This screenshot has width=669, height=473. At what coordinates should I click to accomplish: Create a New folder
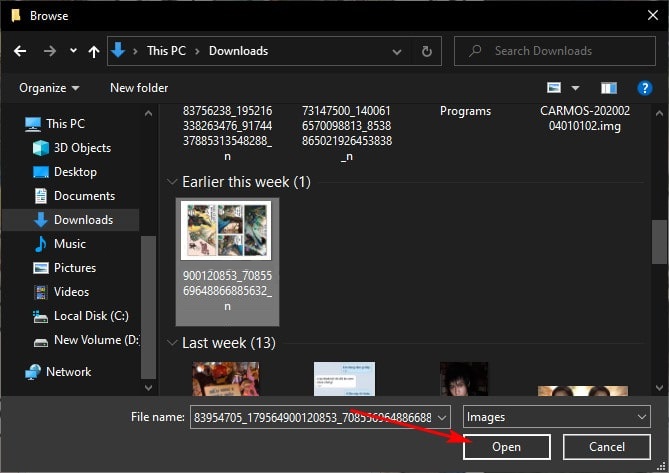[139, 88]
